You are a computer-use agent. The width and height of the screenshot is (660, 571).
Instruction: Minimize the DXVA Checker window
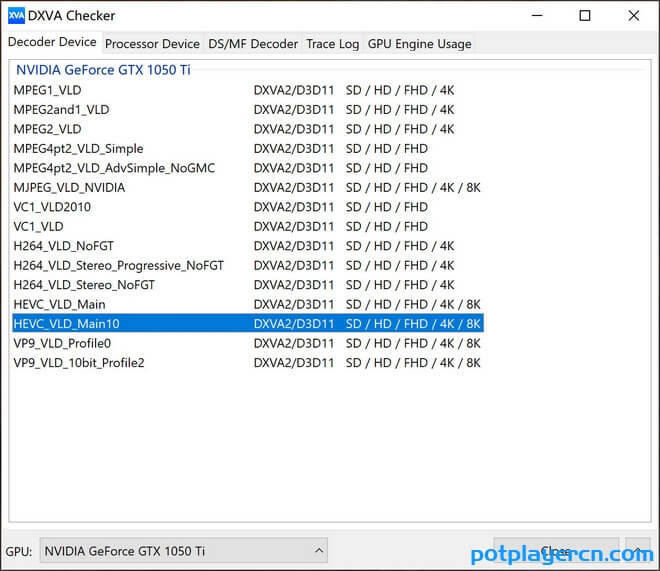point(537,16)
